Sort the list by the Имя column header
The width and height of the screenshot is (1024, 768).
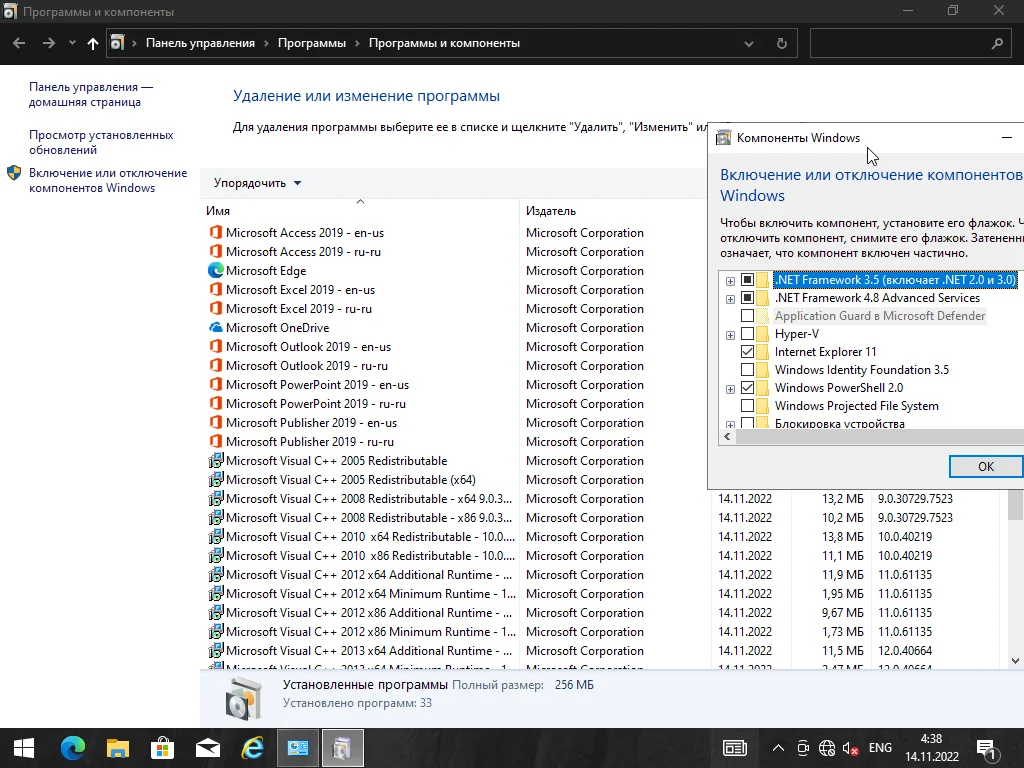(x=218, y=211)
